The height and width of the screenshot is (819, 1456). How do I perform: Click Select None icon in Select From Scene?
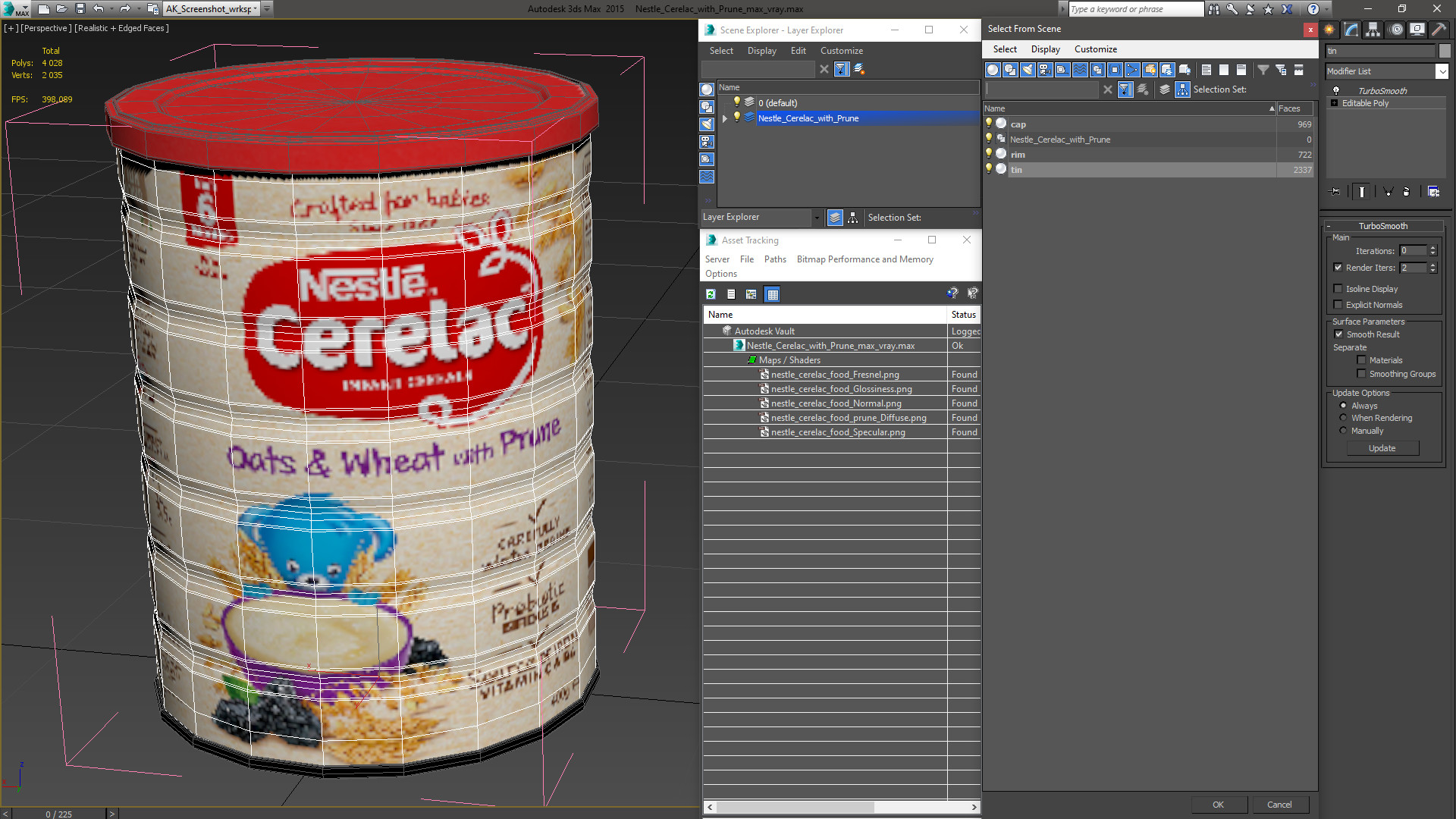[1224, 70]
